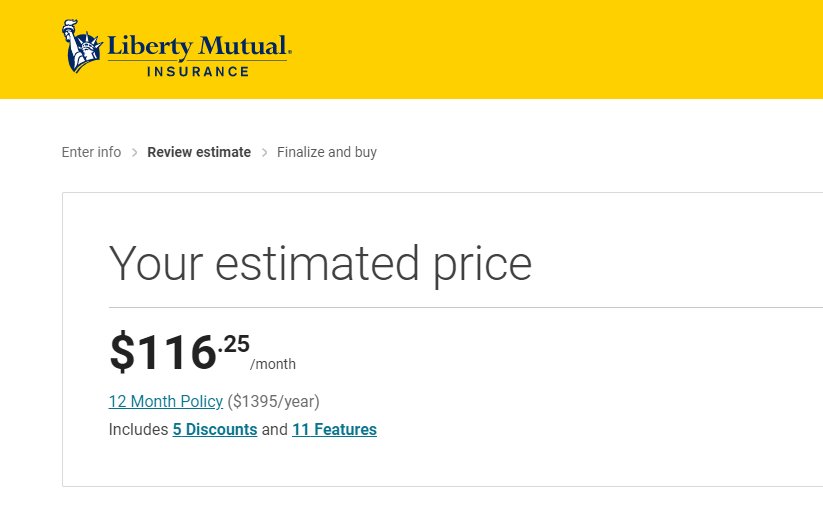
Task: Click the word Includes before discounts
Action: (x=138, y=429)
